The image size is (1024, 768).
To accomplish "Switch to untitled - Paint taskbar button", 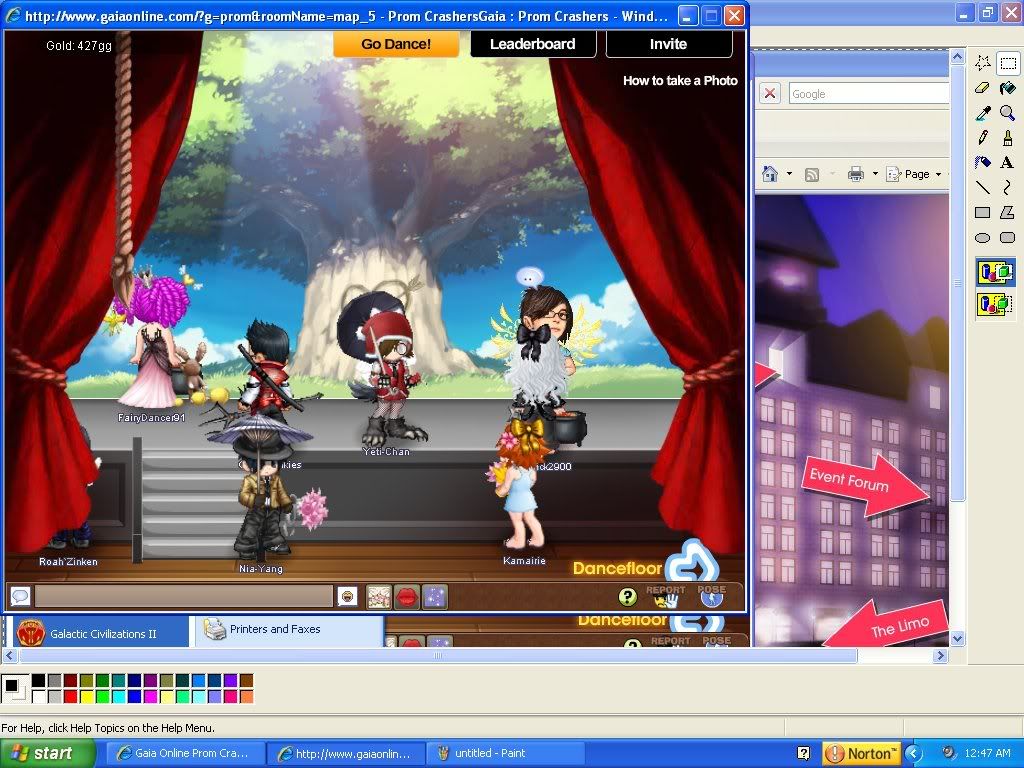I will click(505, 753).
